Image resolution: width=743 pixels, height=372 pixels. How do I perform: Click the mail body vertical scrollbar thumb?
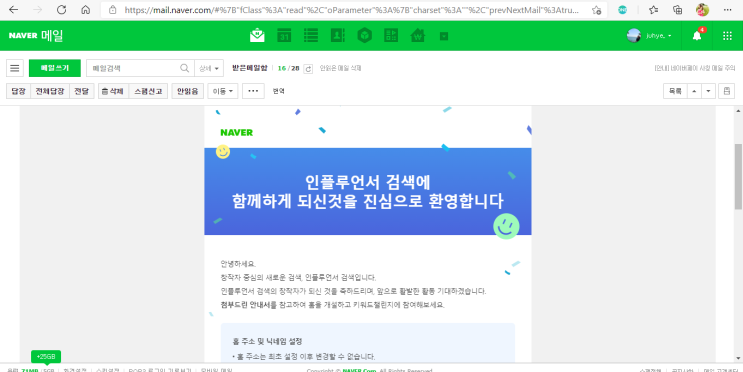click(x=738, y=176)
